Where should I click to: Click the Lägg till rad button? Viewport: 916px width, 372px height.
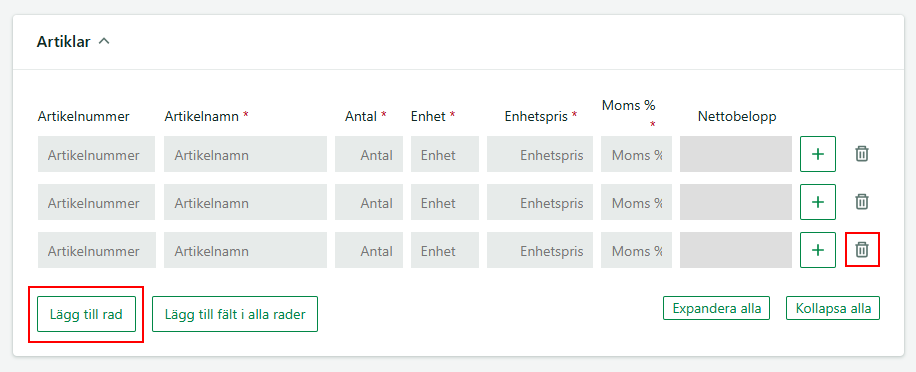(x=86, y=314)
